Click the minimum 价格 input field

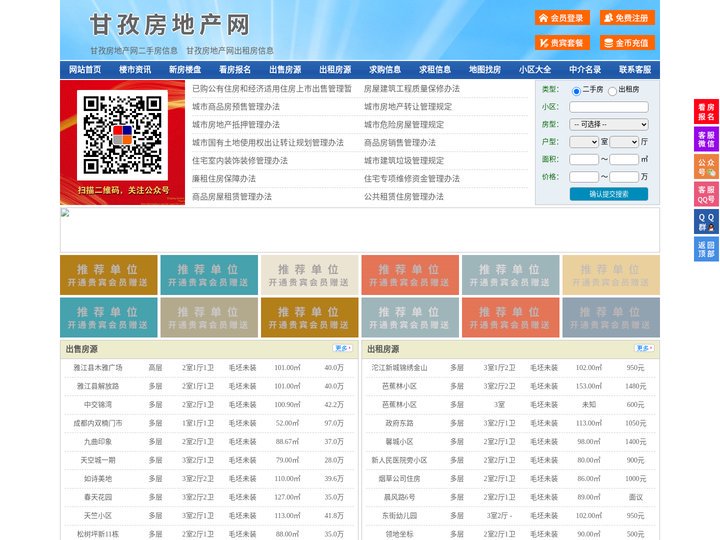(584, 177)
